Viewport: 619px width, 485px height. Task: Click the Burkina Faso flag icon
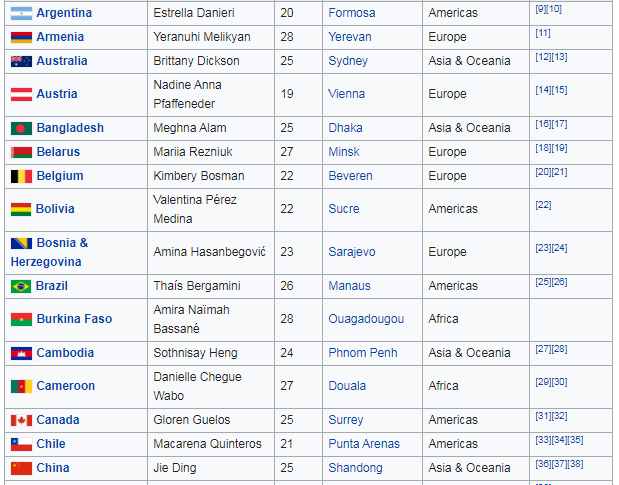pos(21,319)
